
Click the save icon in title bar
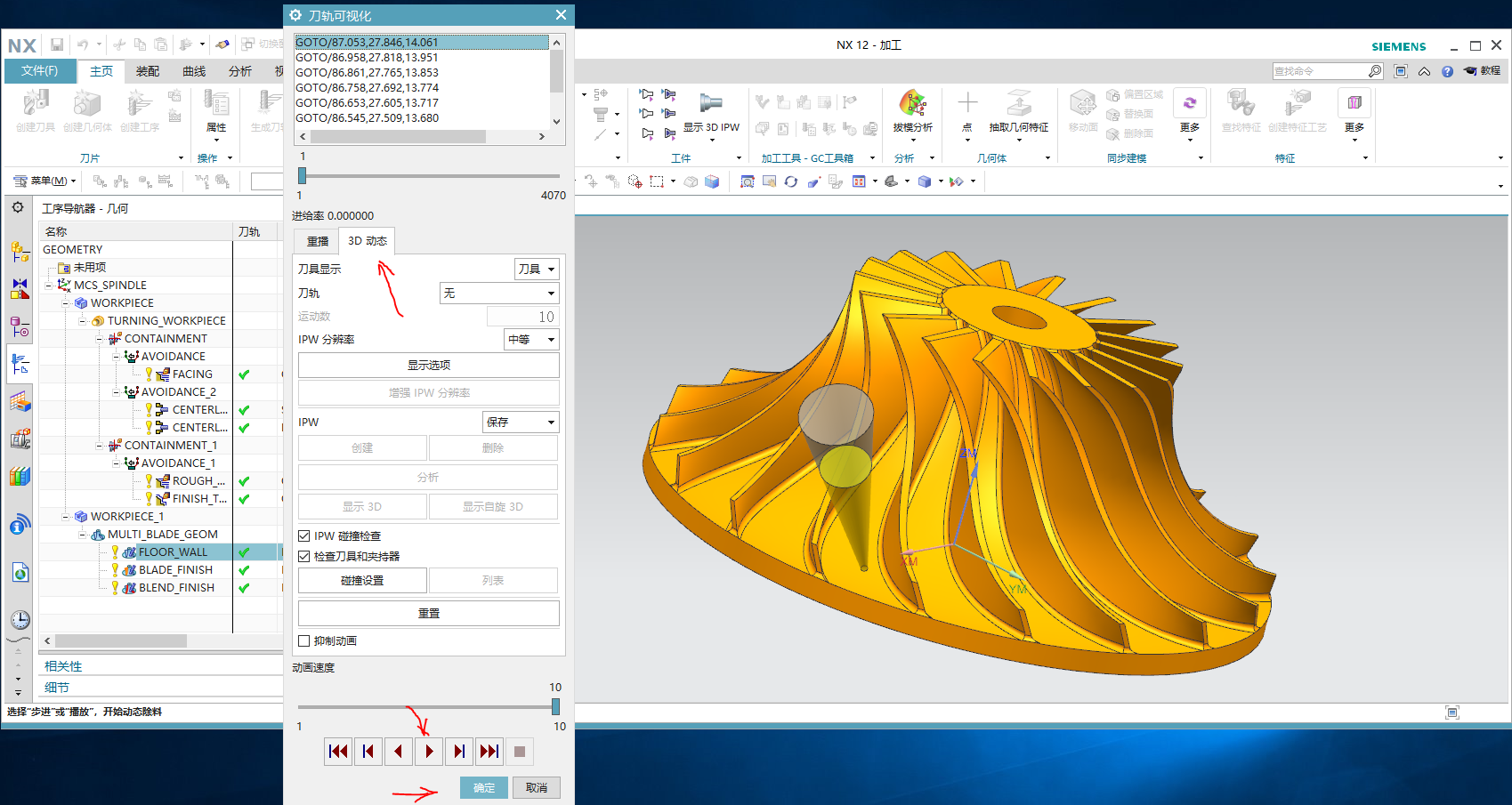pyautogui.click(x=57, y=44)
